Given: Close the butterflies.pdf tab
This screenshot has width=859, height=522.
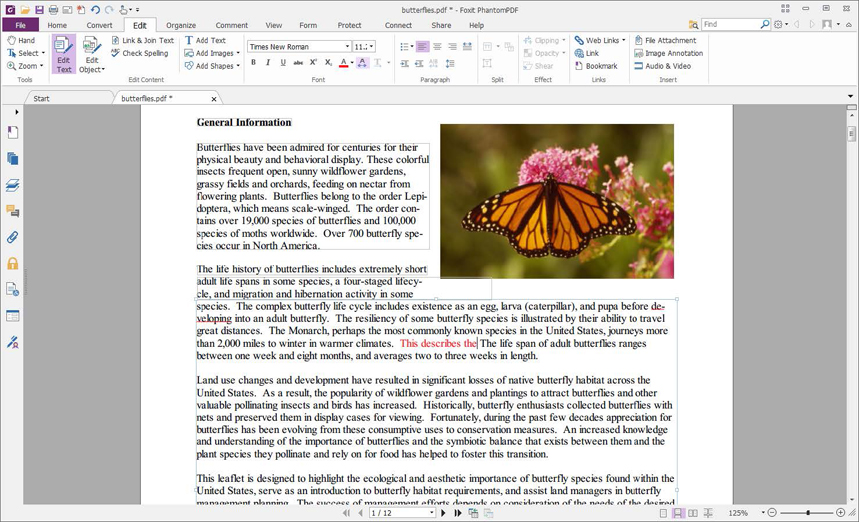Looking at the screenshot, I should (x=214, y=99).
